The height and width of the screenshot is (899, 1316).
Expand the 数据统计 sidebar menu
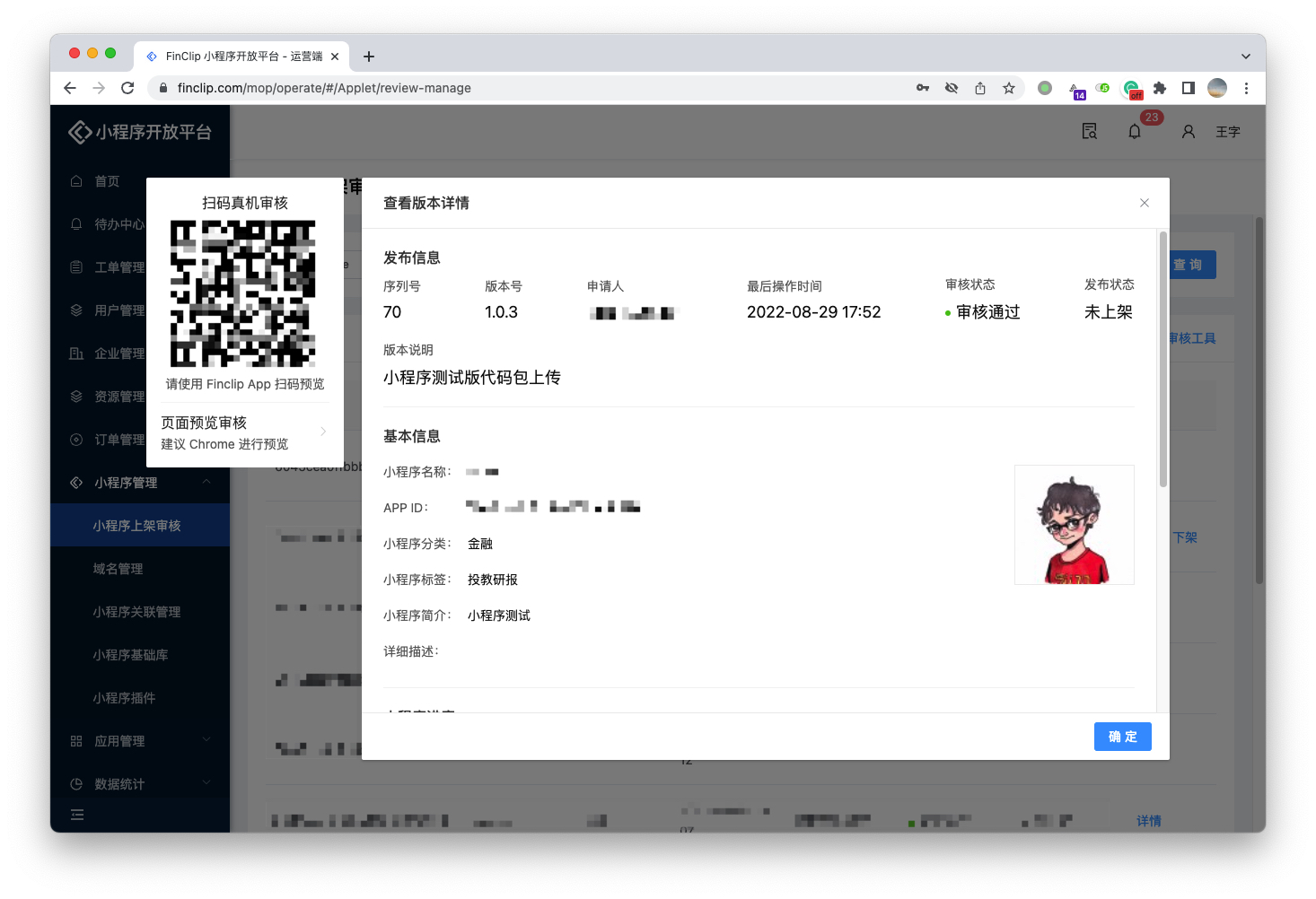point(206,784)
